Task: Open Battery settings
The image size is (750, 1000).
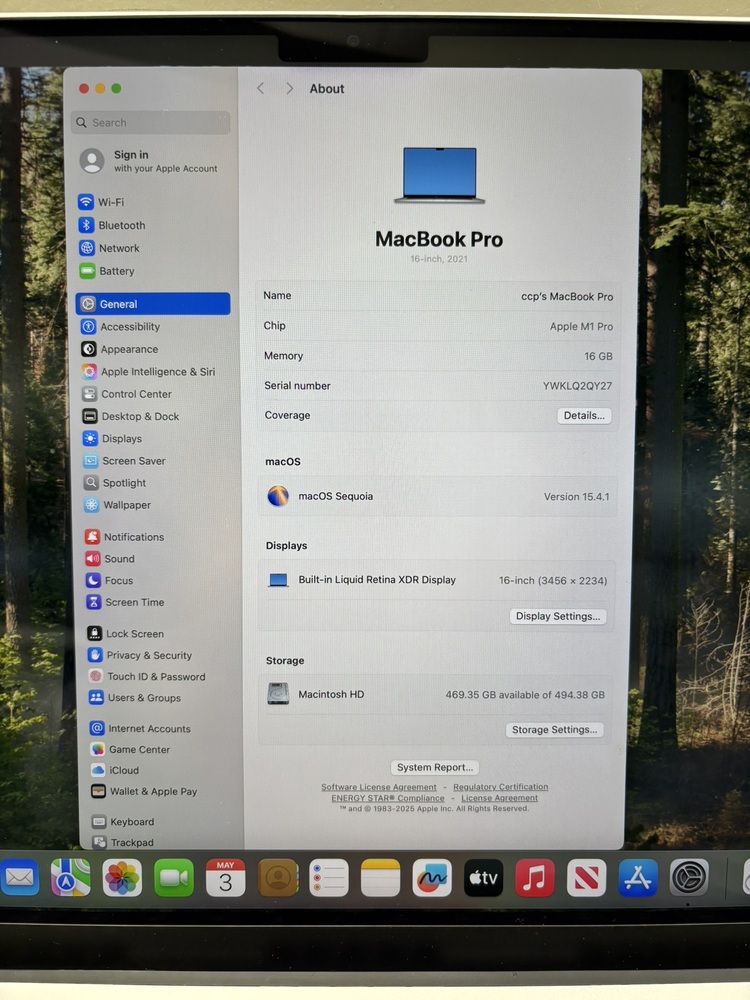Action: [x=107, y=271]
